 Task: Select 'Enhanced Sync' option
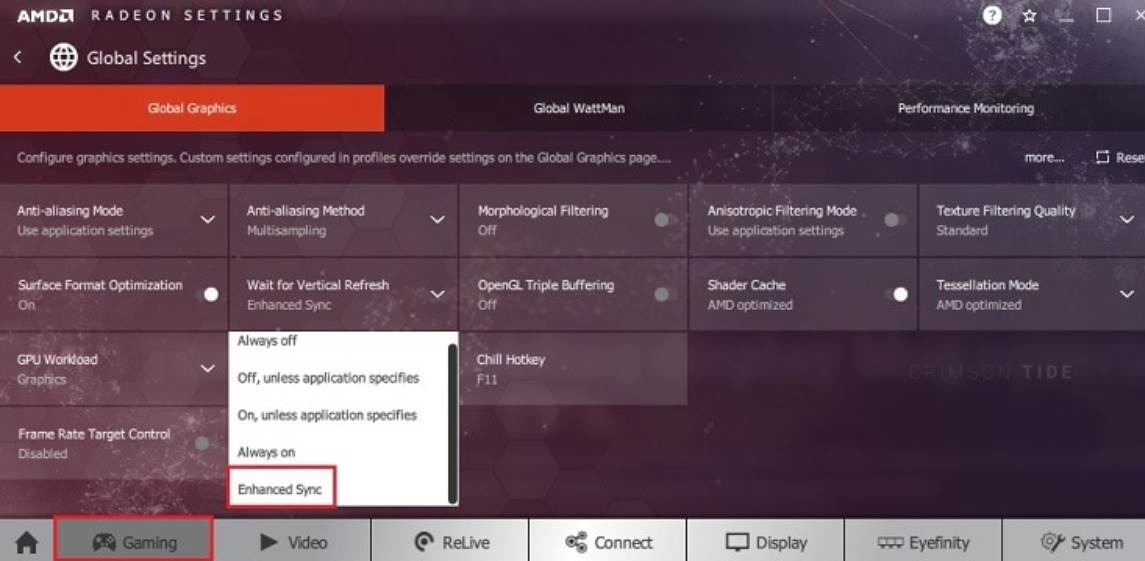(x=281, y=489)
